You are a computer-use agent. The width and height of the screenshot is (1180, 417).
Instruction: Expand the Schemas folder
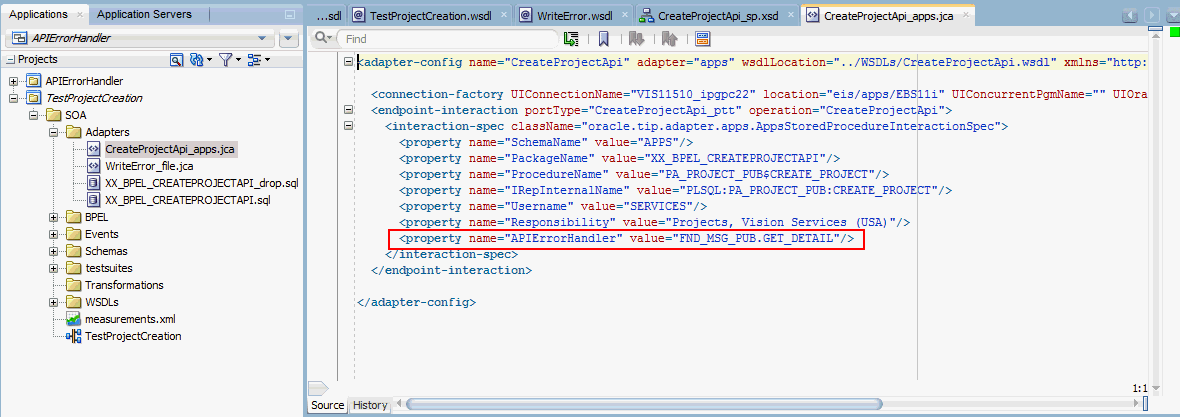point(53,251)
